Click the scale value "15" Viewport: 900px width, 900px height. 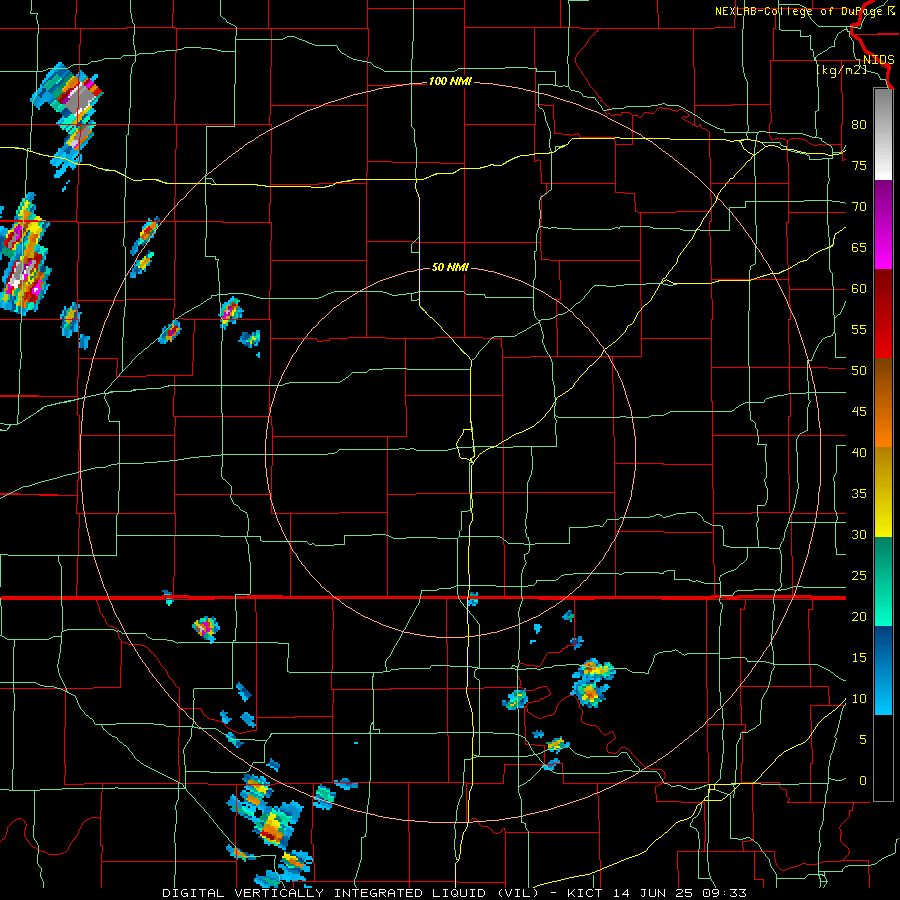pyautogui.click(x=859, y=658)
